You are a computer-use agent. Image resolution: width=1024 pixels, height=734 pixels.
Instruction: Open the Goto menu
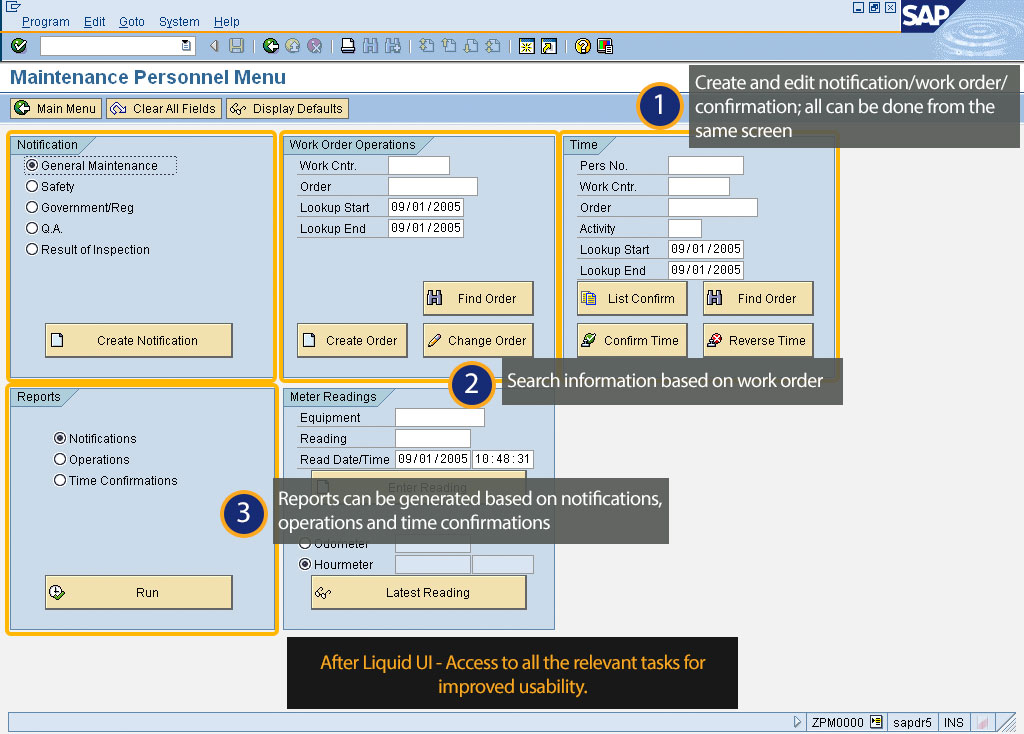pos(131,21)
